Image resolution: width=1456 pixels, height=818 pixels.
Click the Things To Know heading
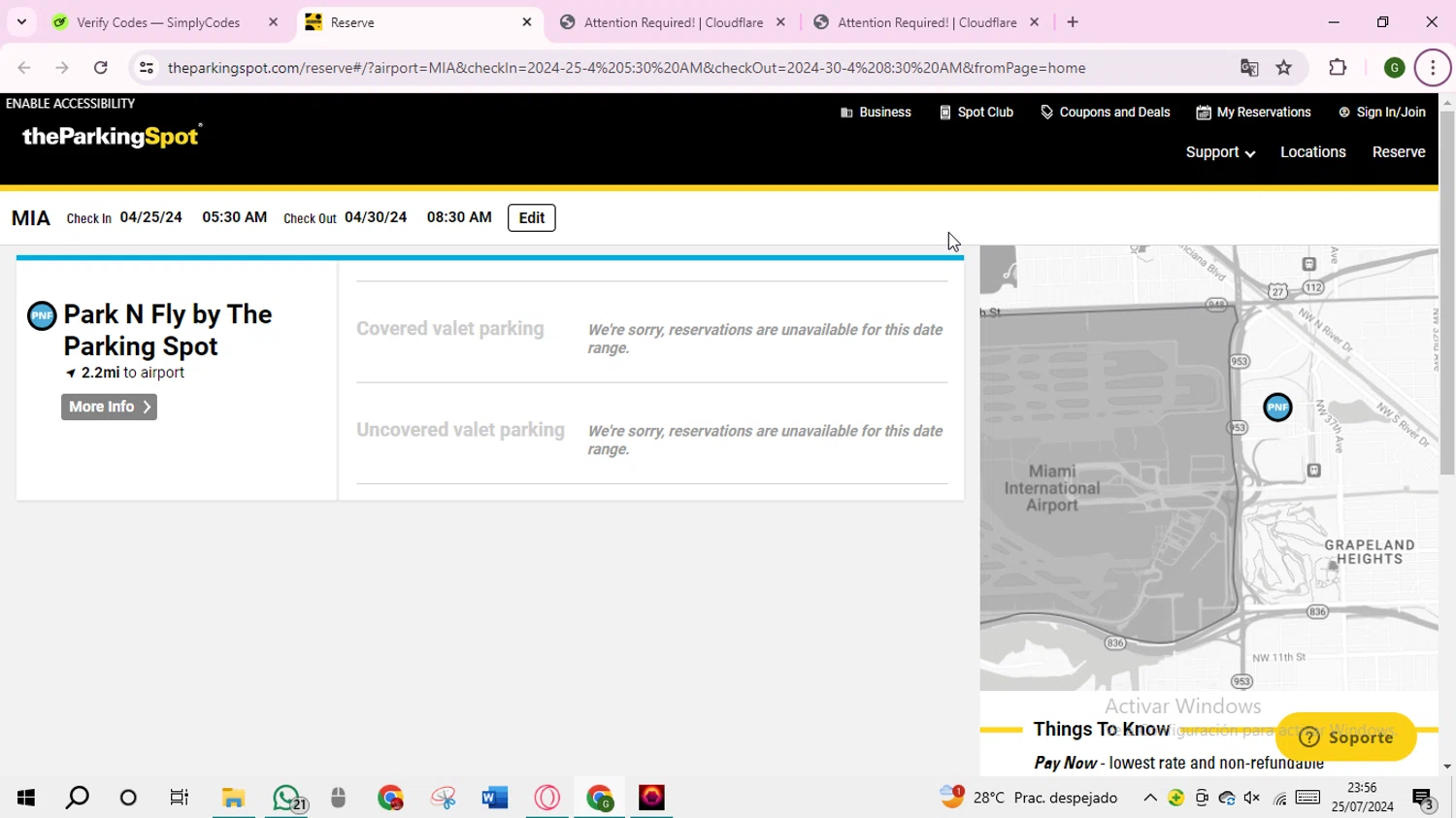1102,730
